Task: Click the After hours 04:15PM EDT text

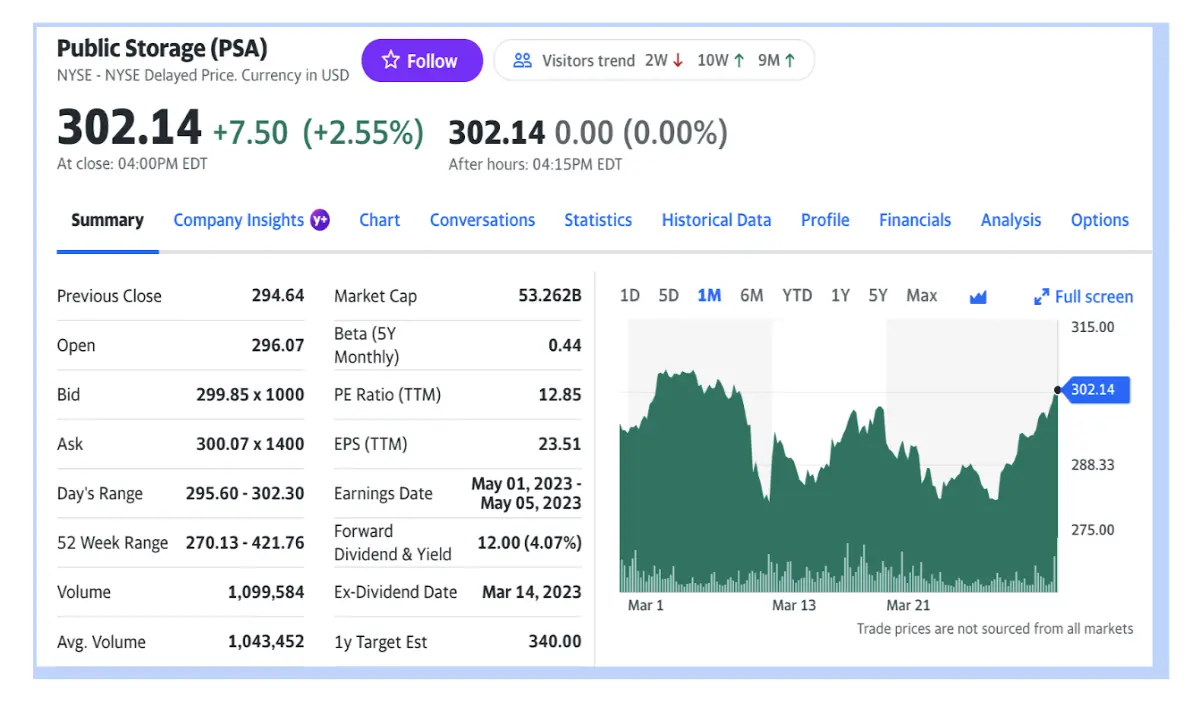Action: pyautogui.click(x=535, y=165)
